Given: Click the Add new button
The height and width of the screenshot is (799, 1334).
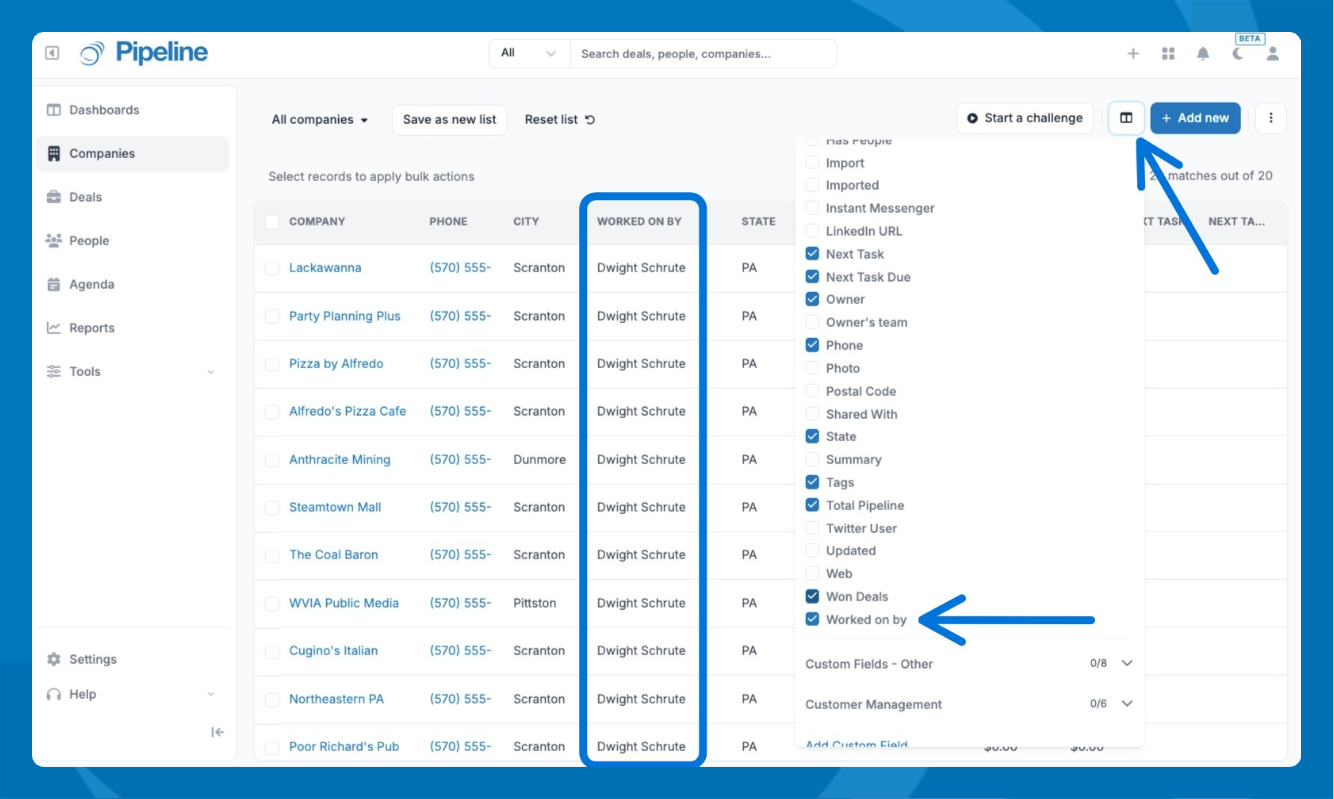Looking at the screenshot, I should tap(1195, 118).
